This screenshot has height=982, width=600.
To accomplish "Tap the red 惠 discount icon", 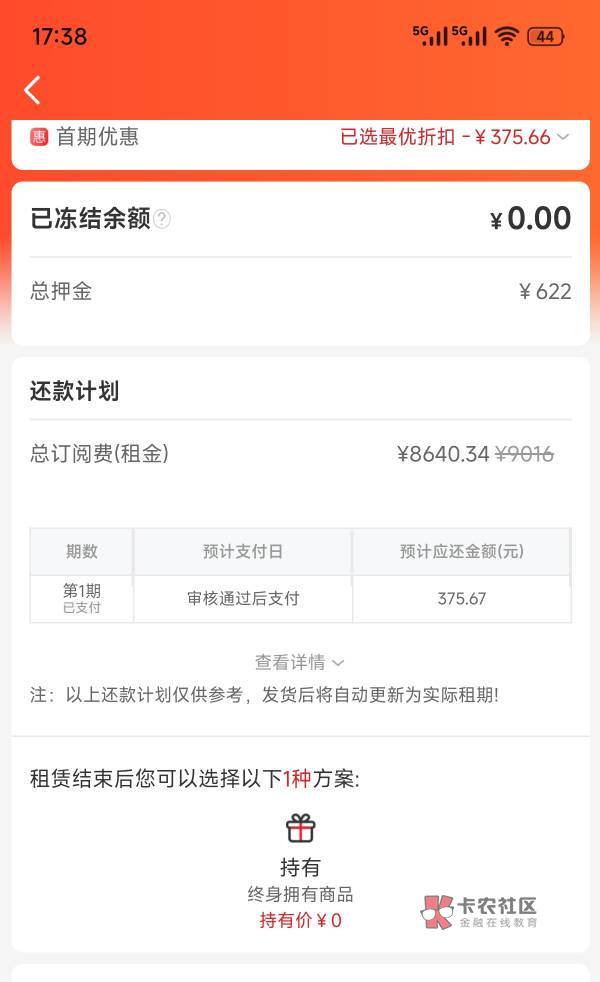I will [x=39, y=137].
